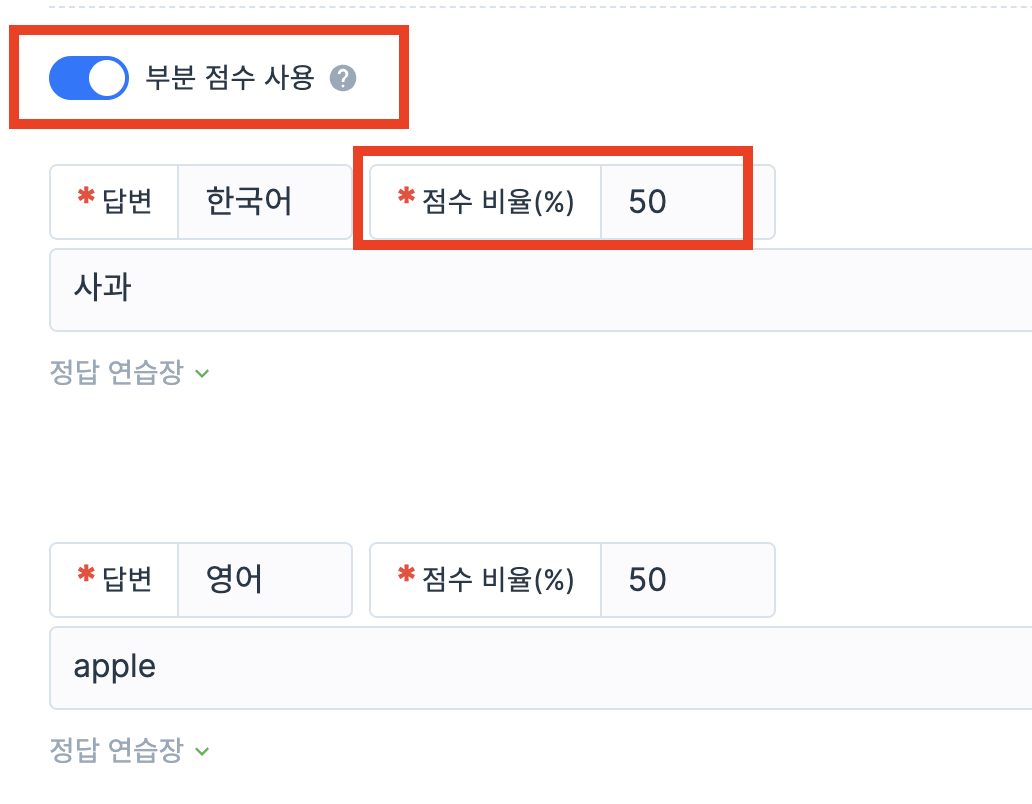1032x804 pixels.
Task: Click red asterisk before 답변 in 한국어 row
Action: click(x=86, y=198)
